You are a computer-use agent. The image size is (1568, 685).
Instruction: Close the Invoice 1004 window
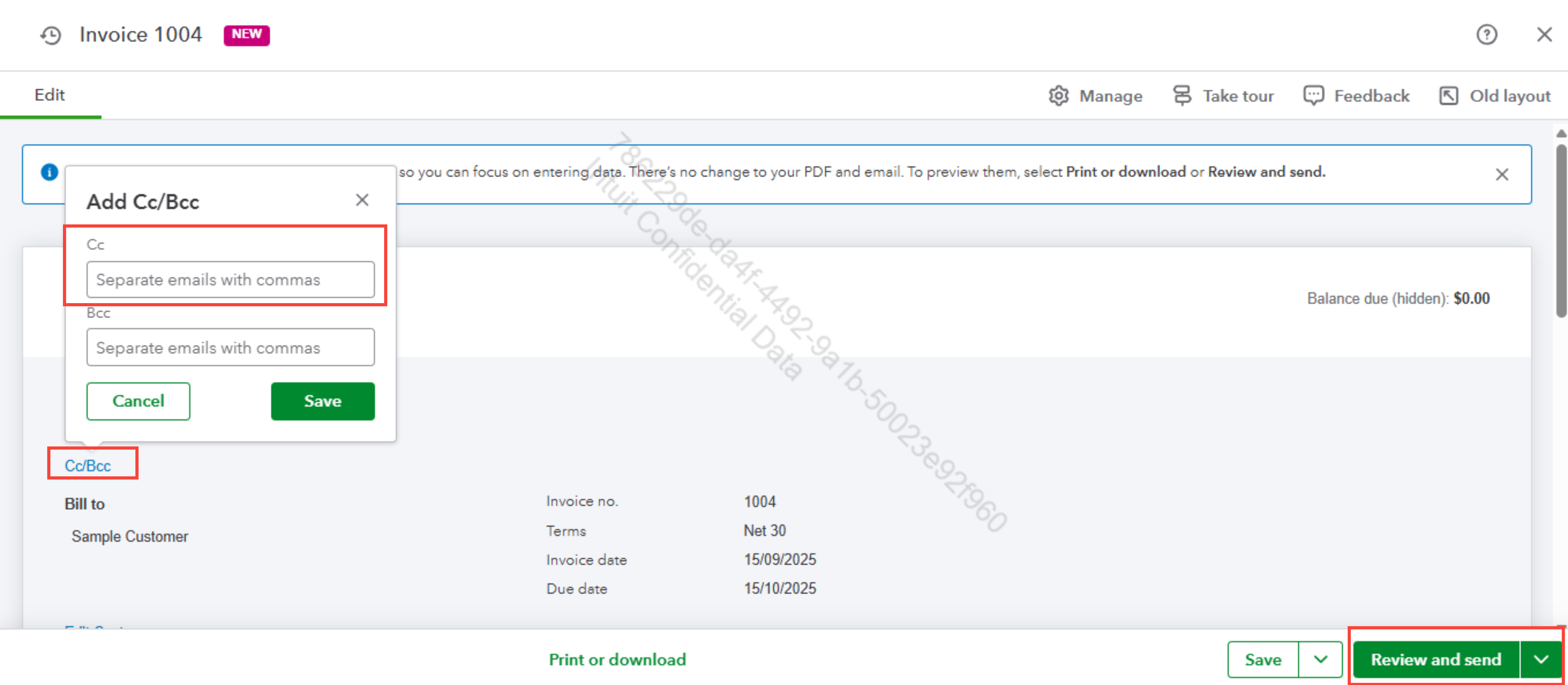(1544, 35)
